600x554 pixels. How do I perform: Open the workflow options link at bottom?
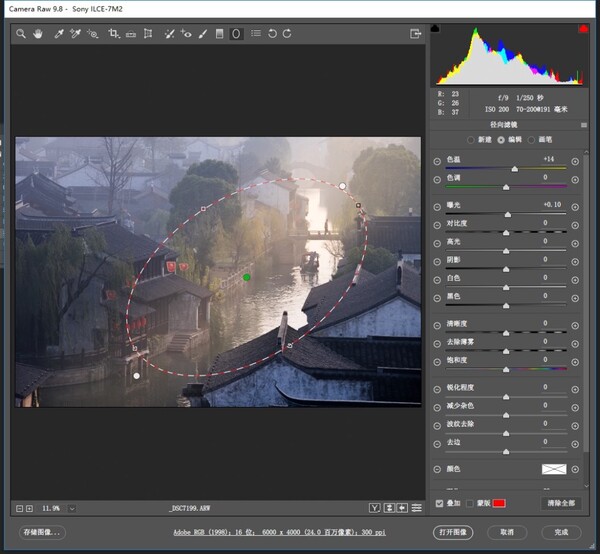279,532
